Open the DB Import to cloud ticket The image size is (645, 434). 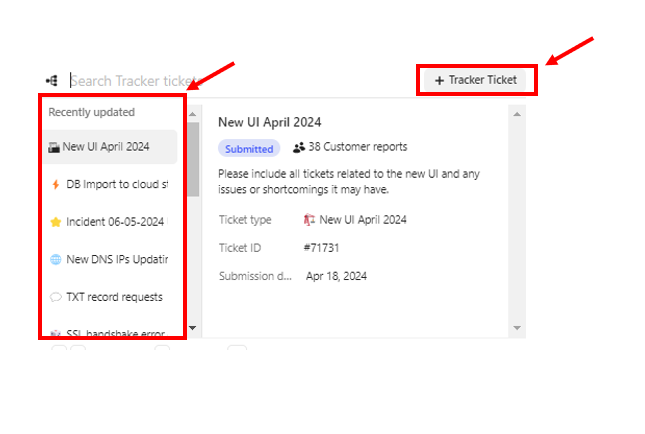[x=116, y=184]
